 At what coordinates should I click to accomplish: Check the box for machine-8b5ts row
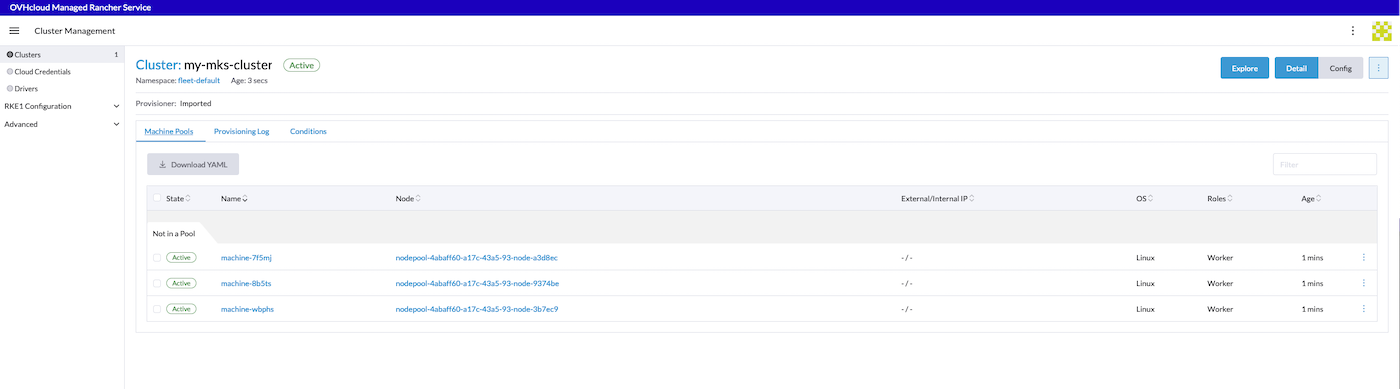point(157,283)
